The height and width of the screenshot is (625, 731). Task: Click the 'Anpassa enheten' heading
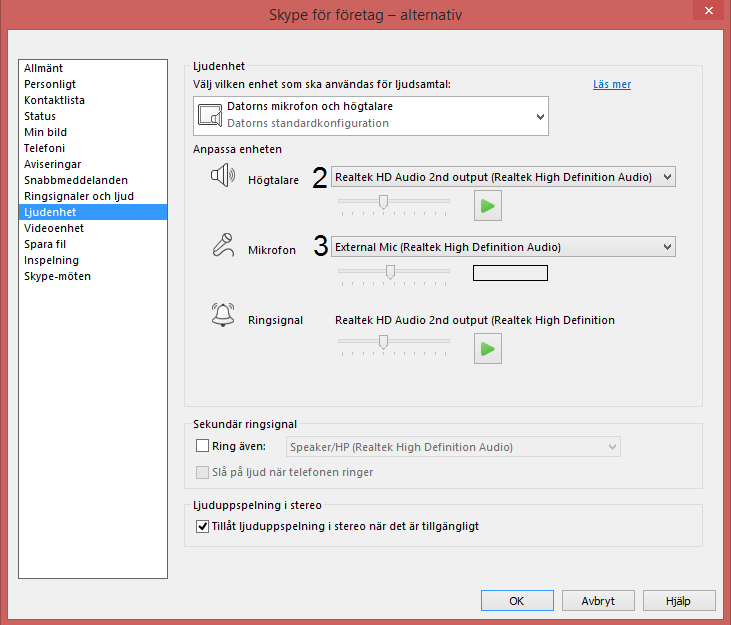point(237,149)
